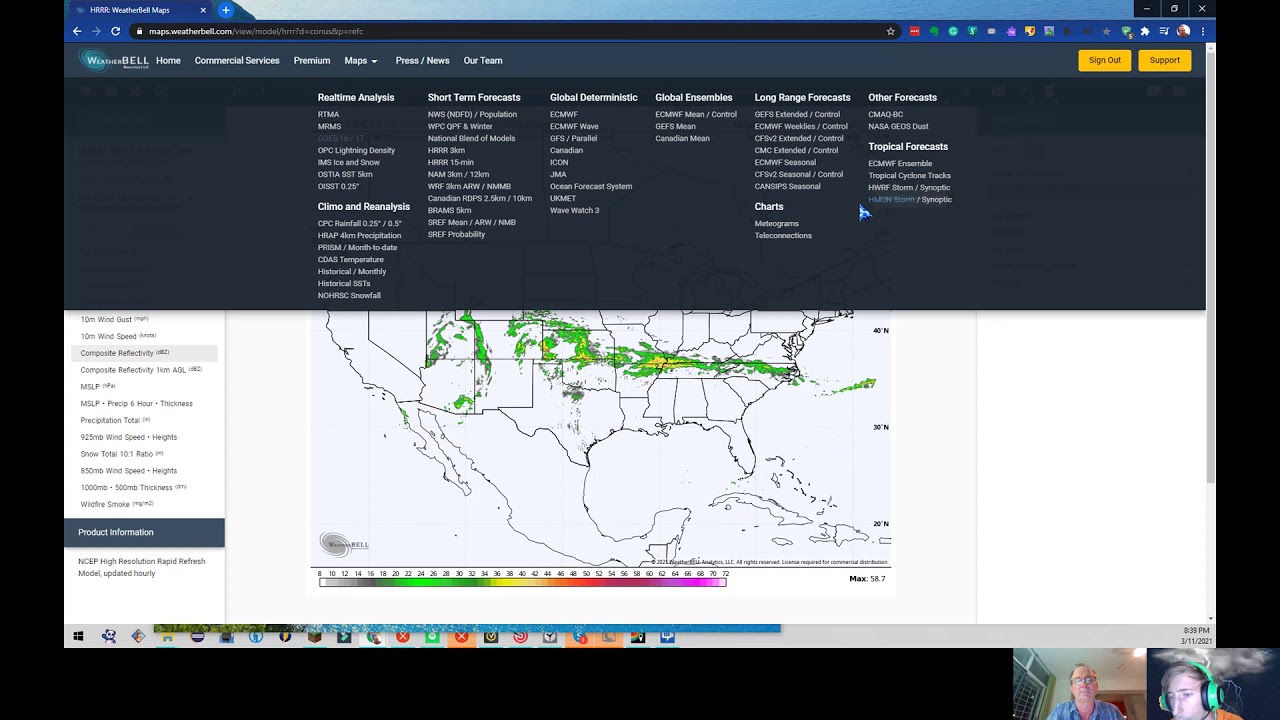Click the Support button
Image resolution: width=1280 pixels, height=720 pixels.
tap(1165, 60)
